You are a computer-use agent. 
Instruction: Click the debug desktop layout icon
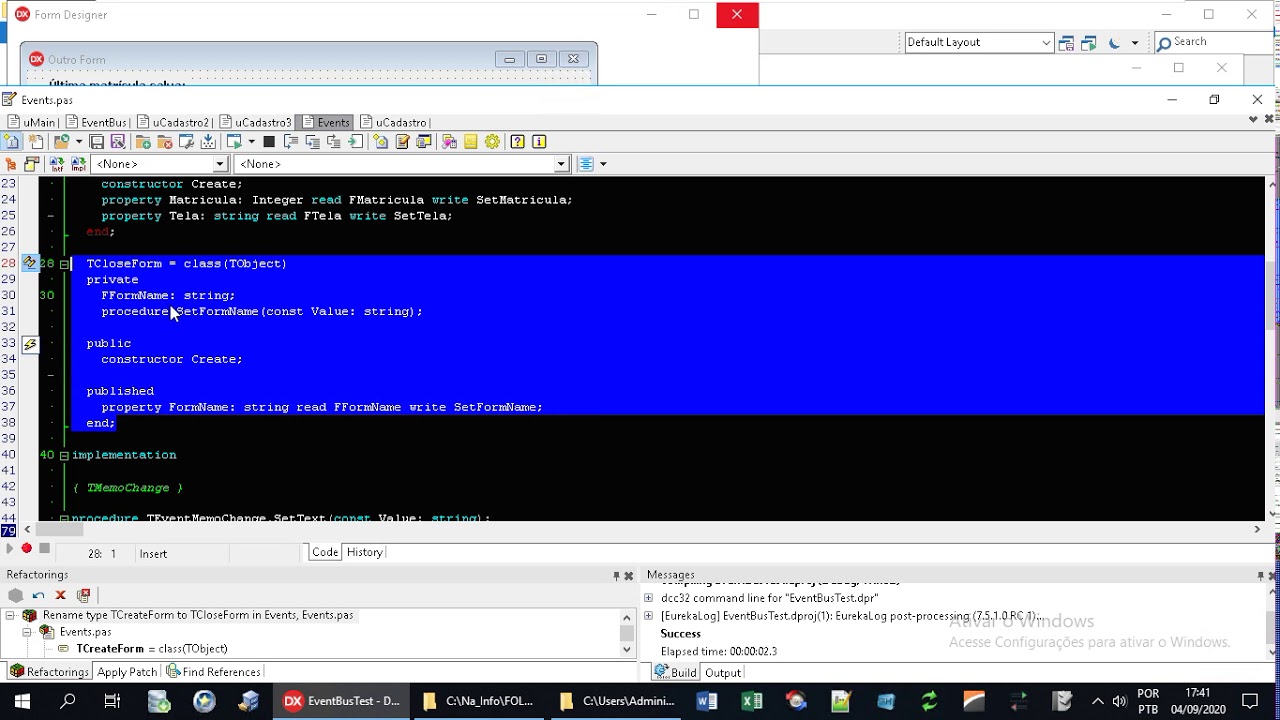pos(1088,42)
